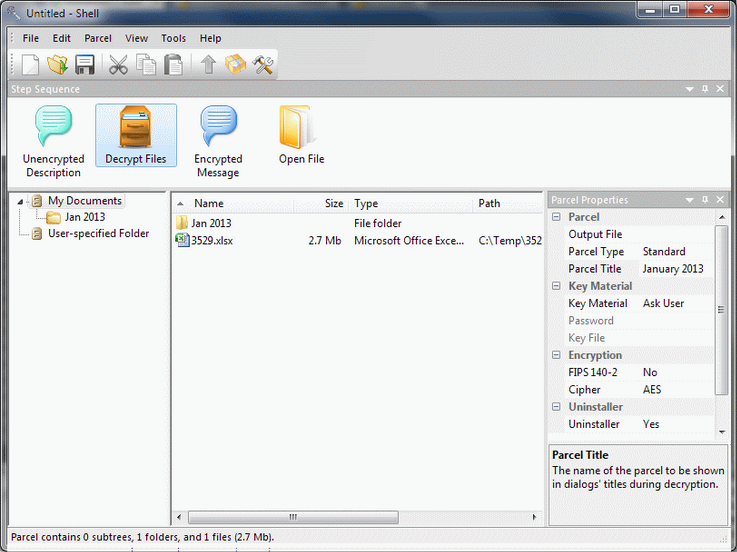737x552 pixels.
Task: Open the Tools menu
Action: (x=173, y=38)
